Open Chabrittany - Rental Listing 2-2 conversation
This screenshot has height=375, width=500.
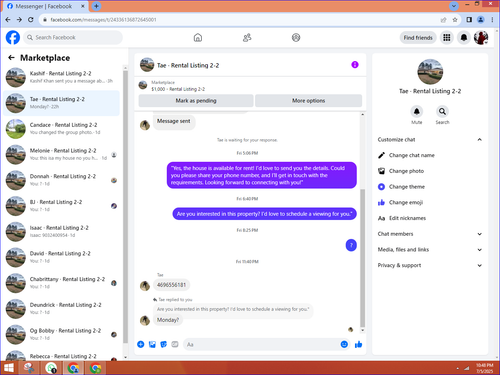pos(61,283)
